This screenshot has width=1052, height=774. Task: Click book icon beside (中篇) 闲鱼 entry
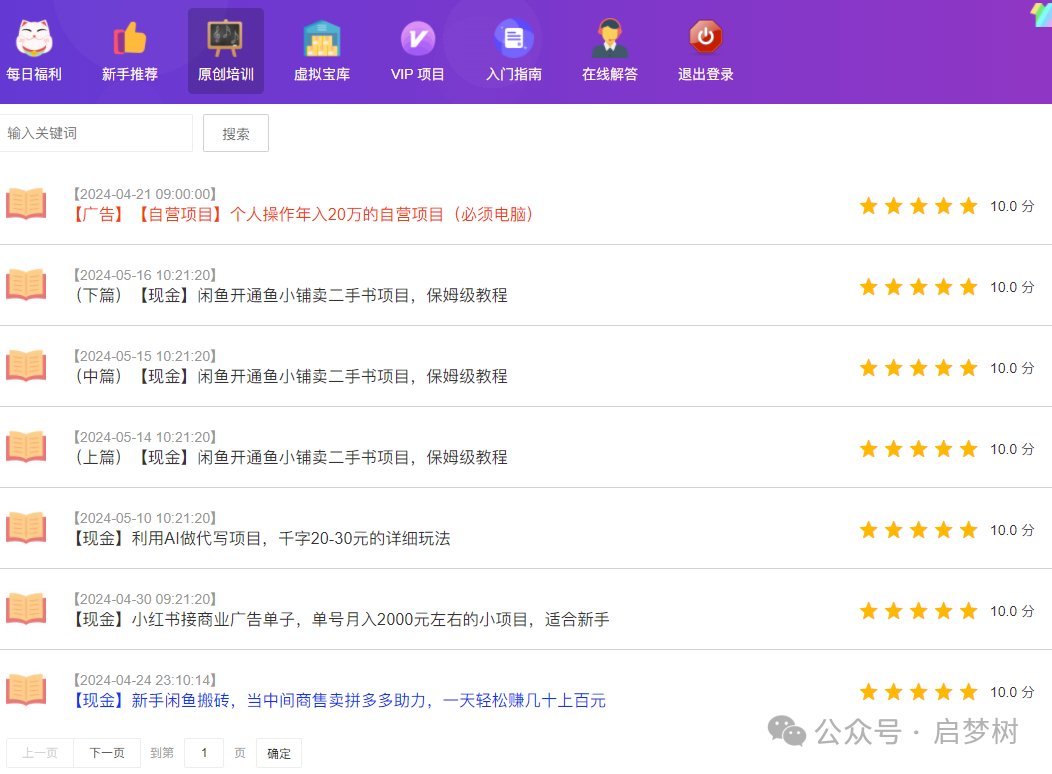26,366
